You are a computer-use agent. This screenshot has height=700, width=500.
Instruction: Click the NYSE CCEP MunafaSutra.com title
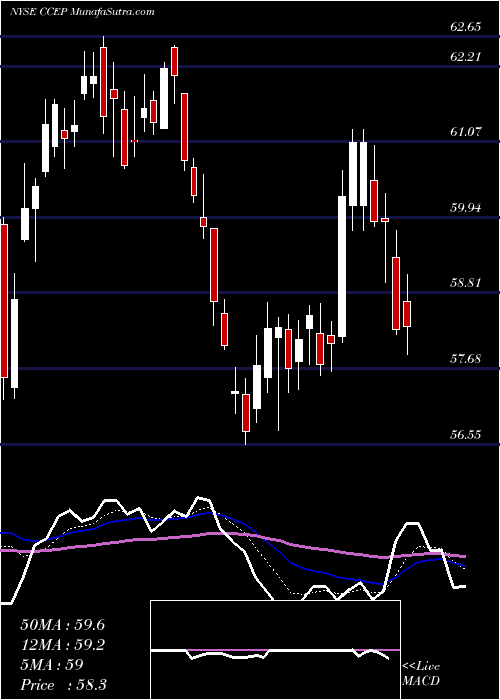[82, 11]
